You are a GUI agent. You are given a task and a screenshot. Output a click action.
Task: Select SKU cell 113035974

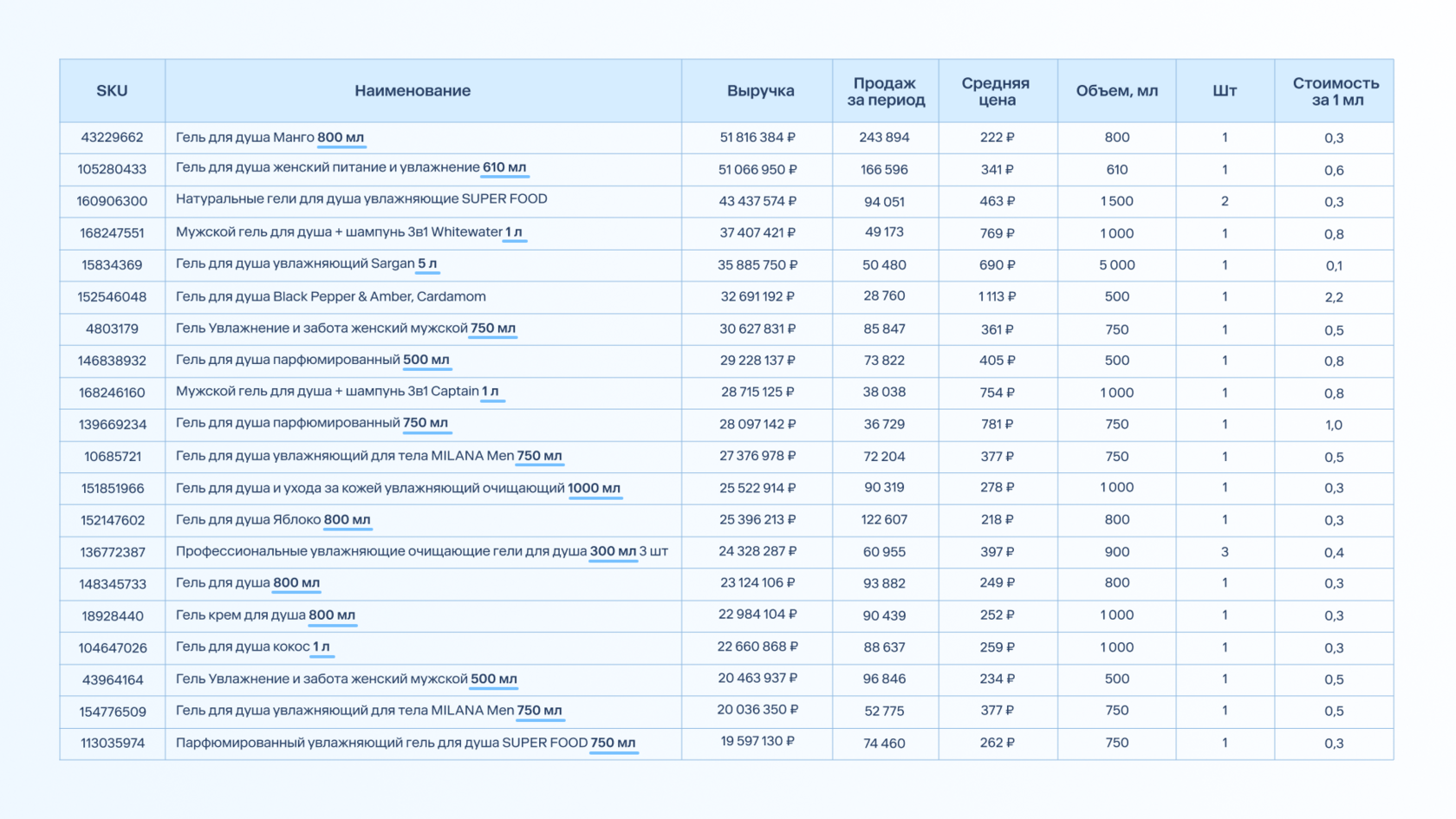pos(112,744)
